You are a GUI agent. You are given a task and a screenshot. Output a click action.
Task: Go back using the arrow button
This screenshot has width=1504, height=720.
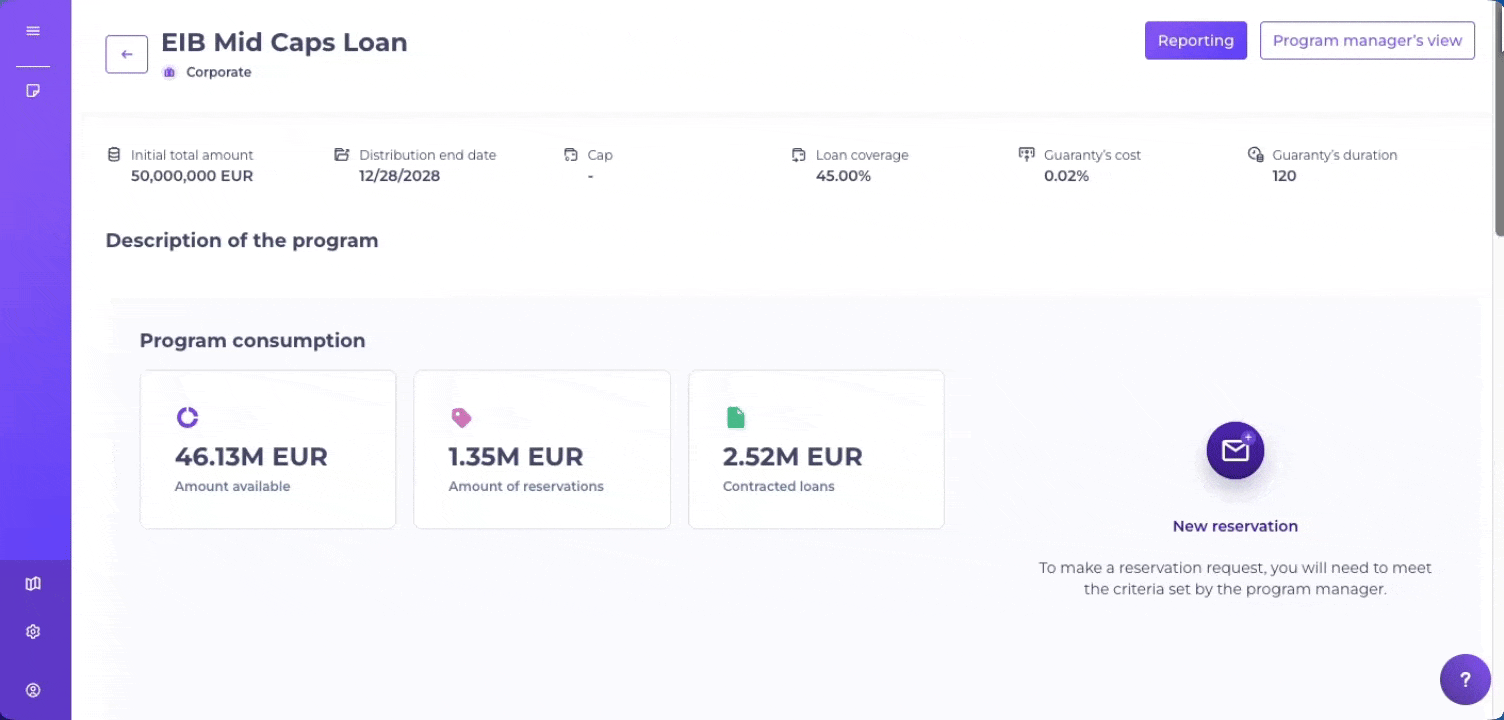click(127, 54)
